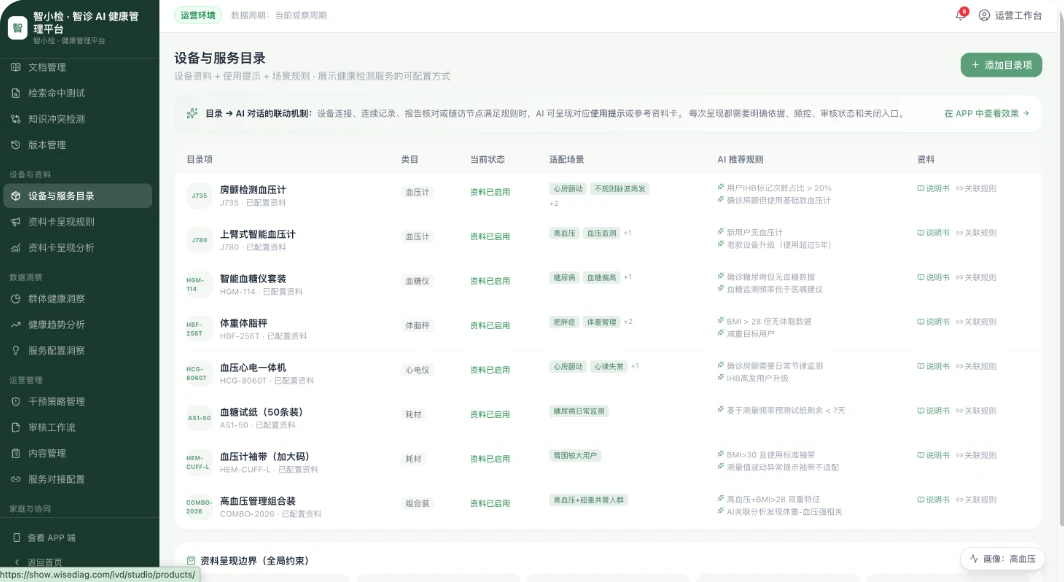Click the 高血压管理组合装 item name

click(257, 501)
